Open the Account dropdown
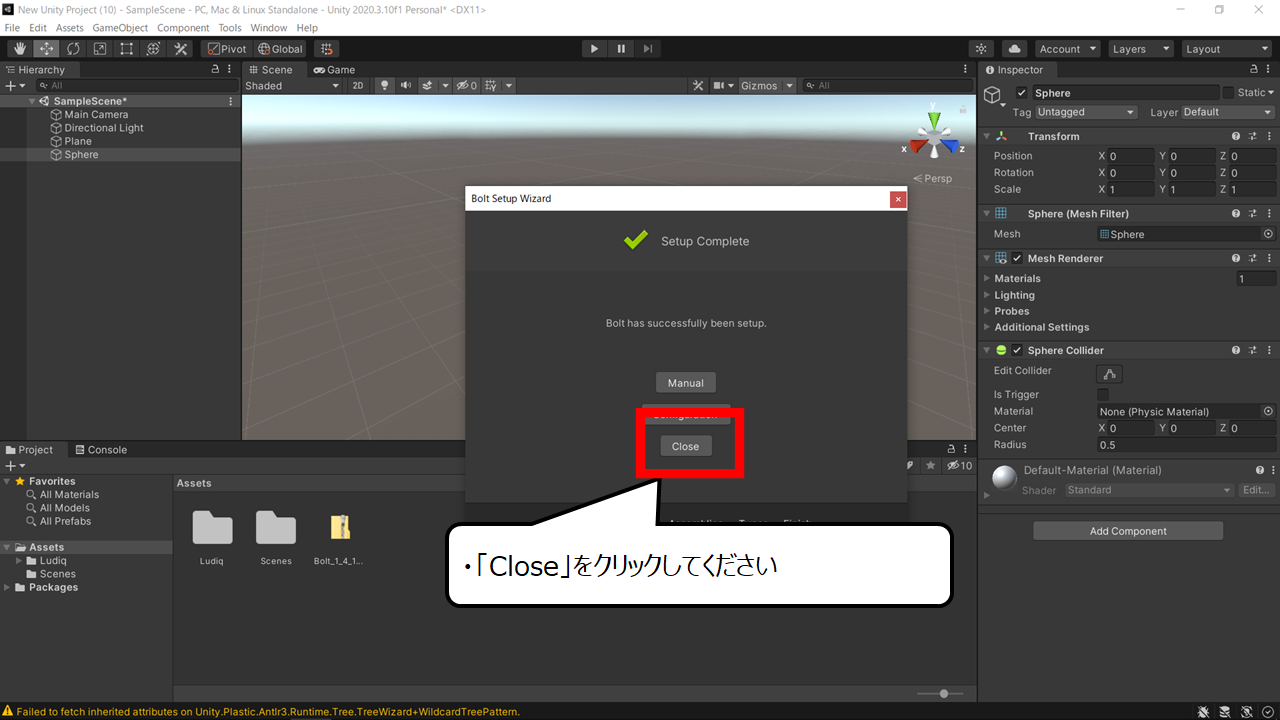The image size is (1280, 720). coord(1067,49)
